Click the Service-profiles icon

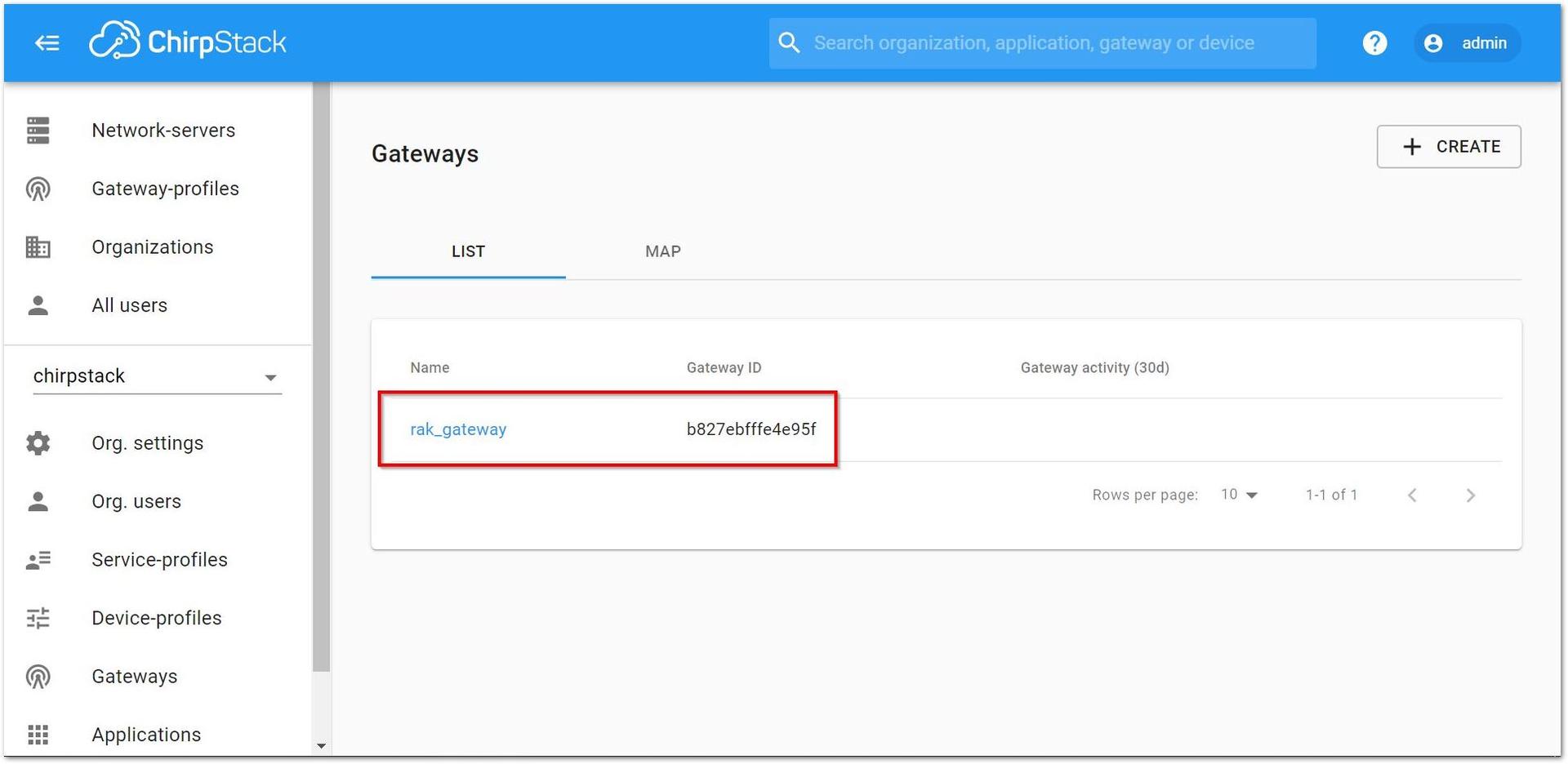pyautogui.click(x=38, y=560)
